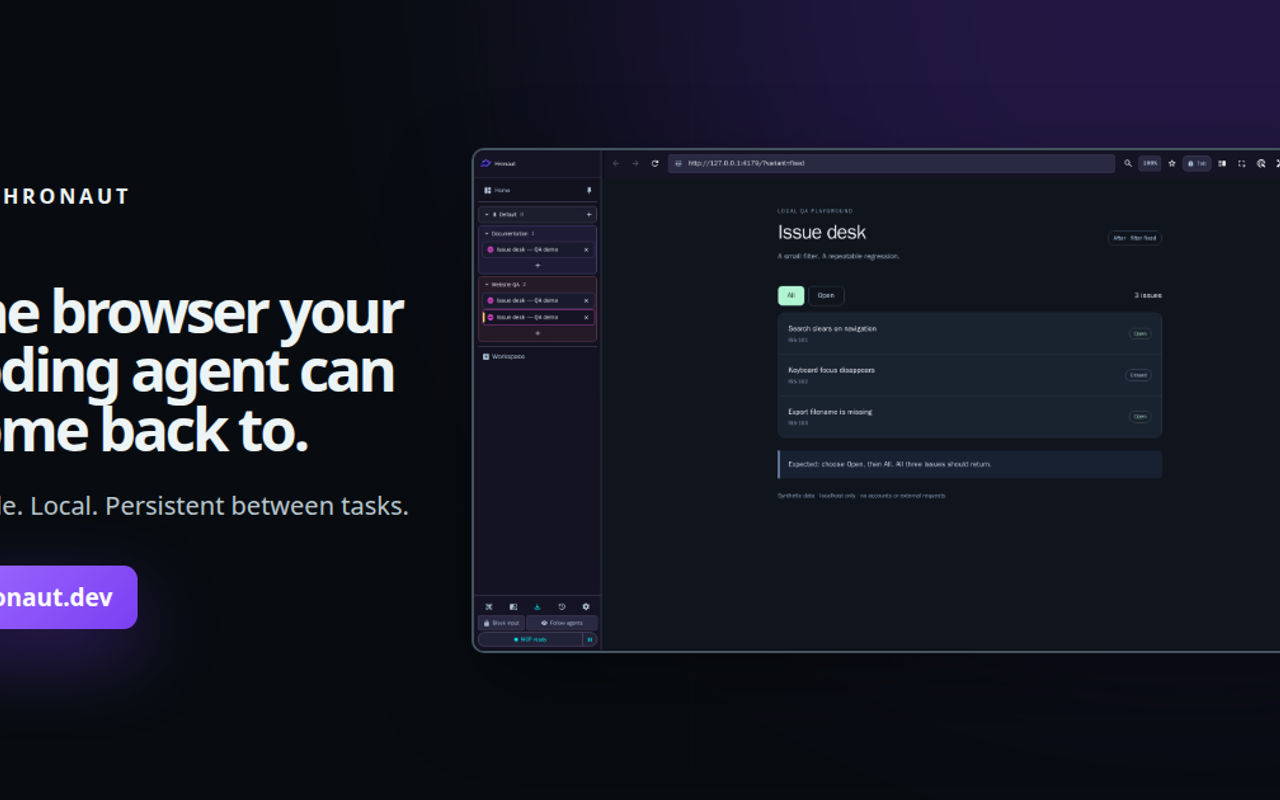The width and height of the screenshot is (1280, 800).
Task: Close the highlighted Website QA Issue desk tab
Action: coord(586,317)
